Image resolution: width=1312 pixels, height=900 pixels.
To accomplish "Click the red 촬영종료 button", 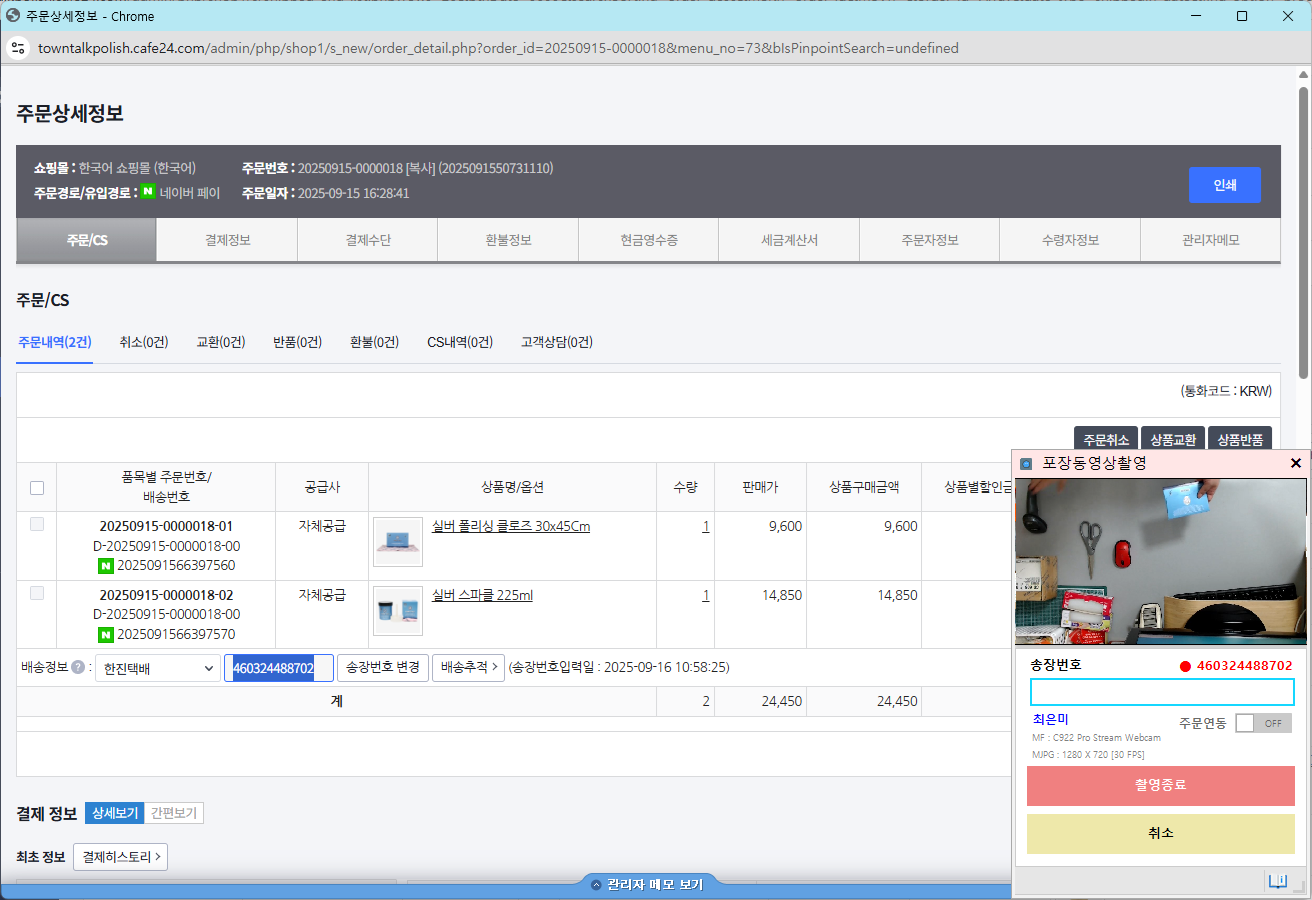I will [1160, 785].
